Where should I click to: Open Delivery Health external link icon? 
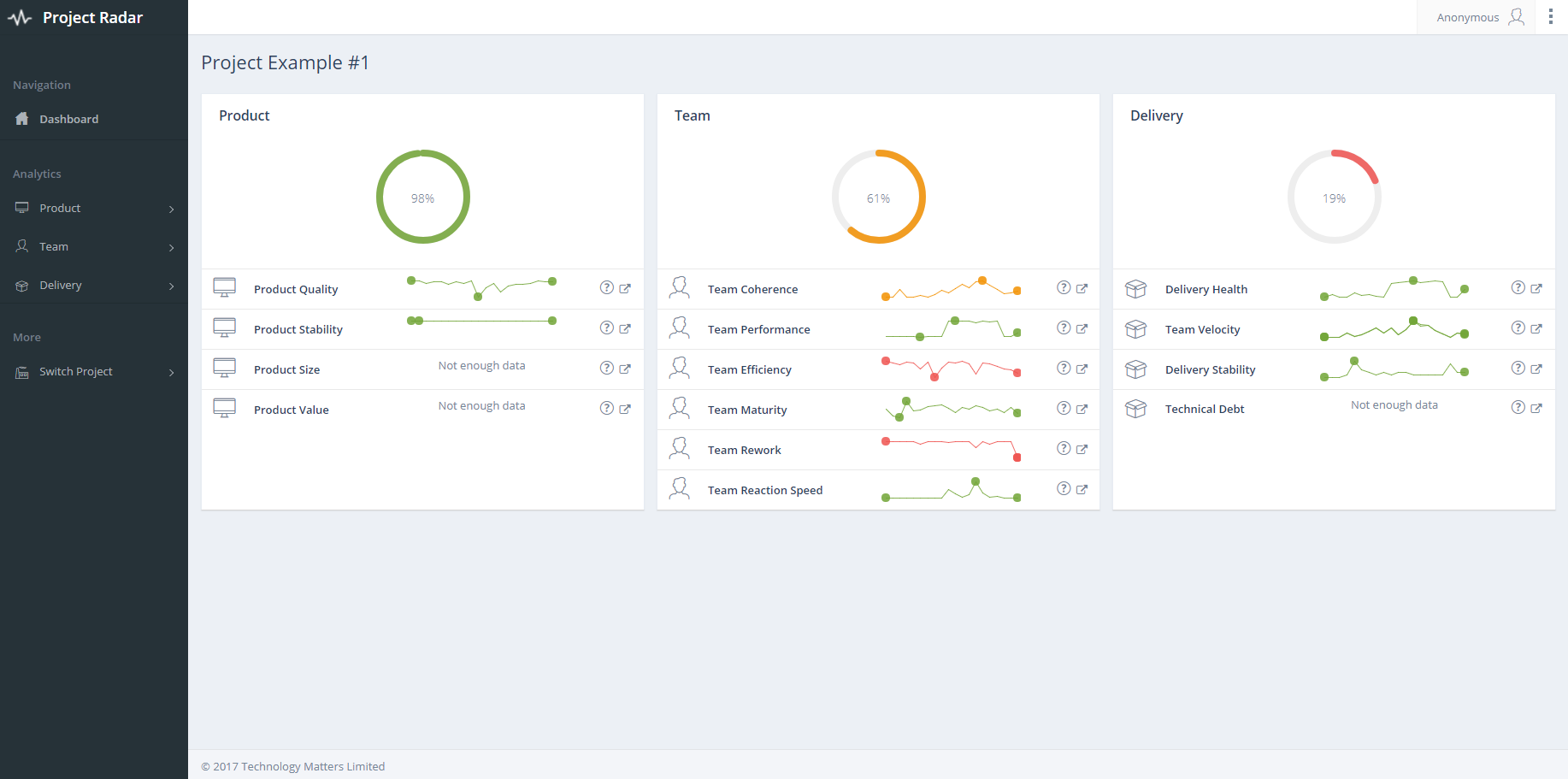[1536, 289]
